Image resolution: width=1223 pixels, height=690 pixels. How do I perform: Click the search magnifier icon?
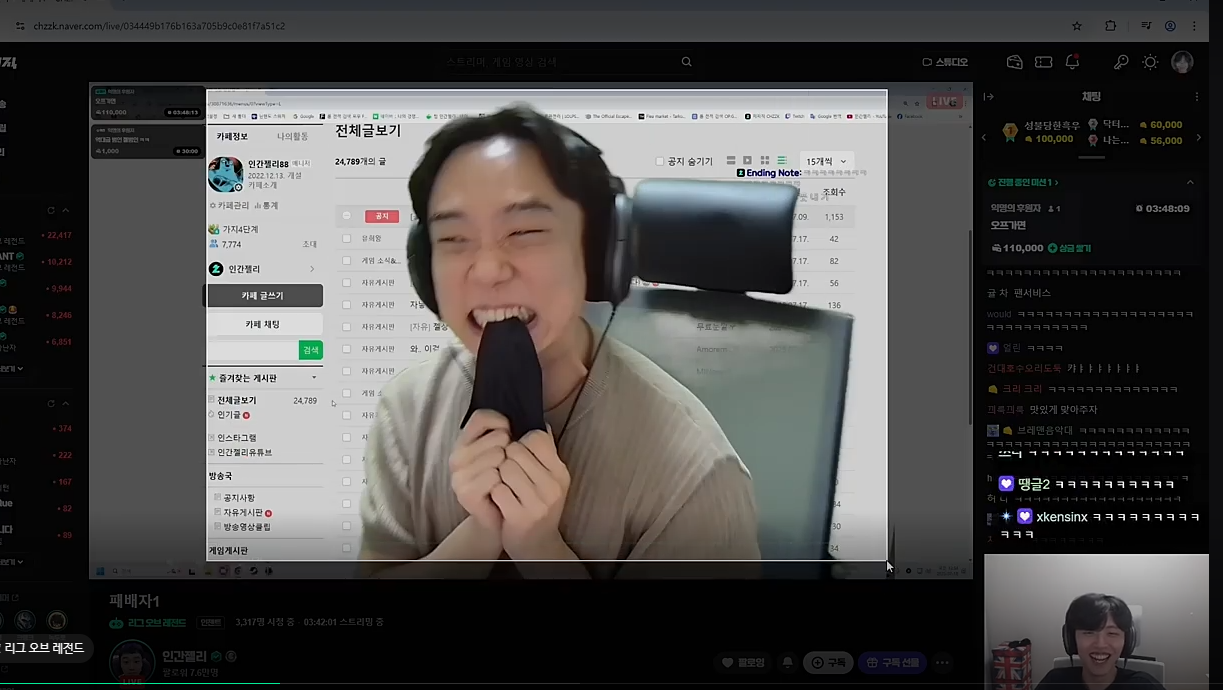pyautogui.click(x=686, y=62)
